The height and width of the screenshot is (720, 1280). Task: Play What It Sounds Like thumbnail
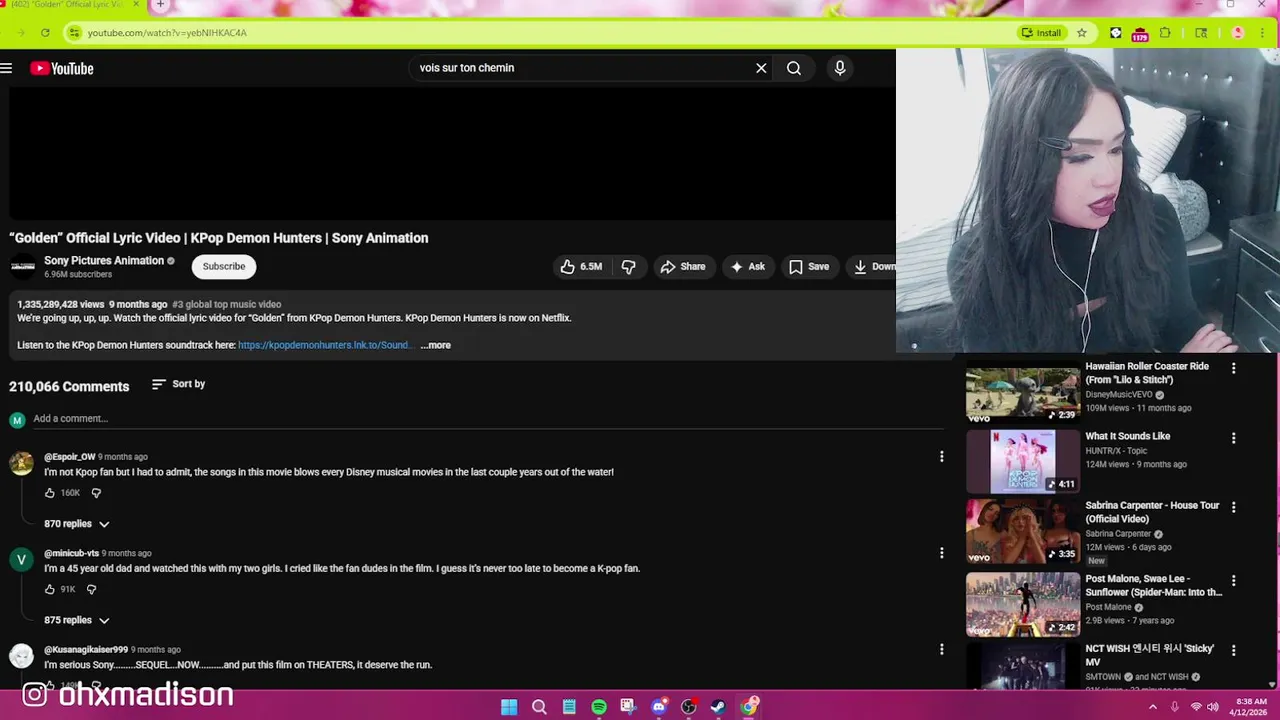[x=1023, y=462]
